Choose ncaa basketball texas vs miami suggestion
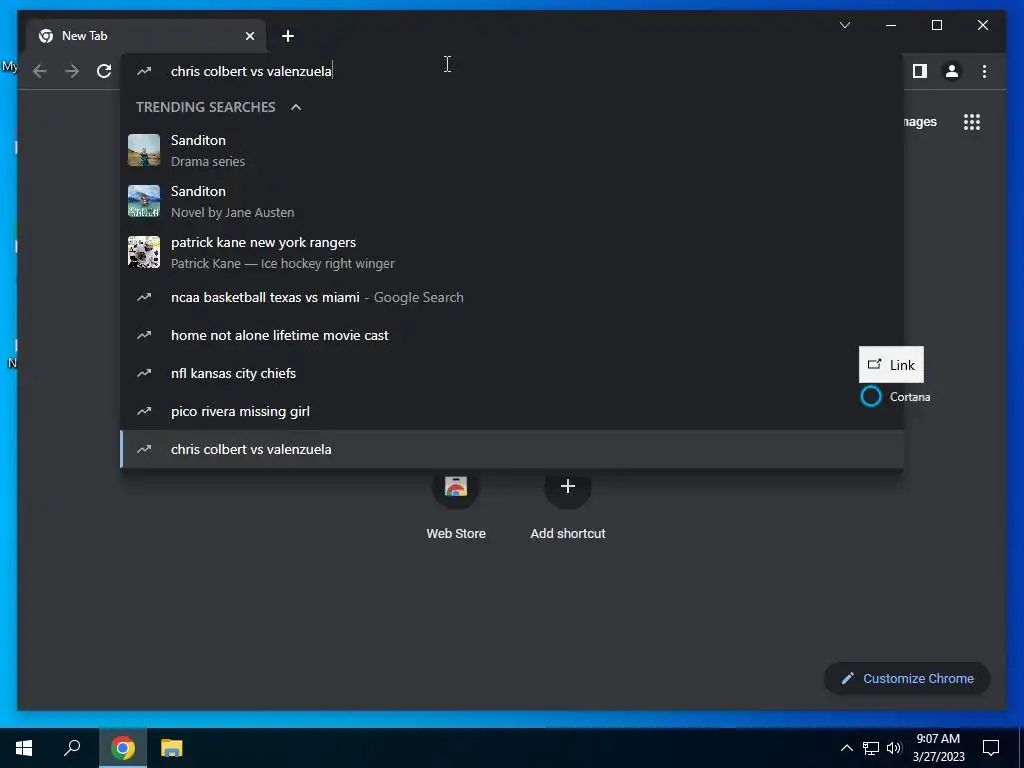 (x=512, y=297)
